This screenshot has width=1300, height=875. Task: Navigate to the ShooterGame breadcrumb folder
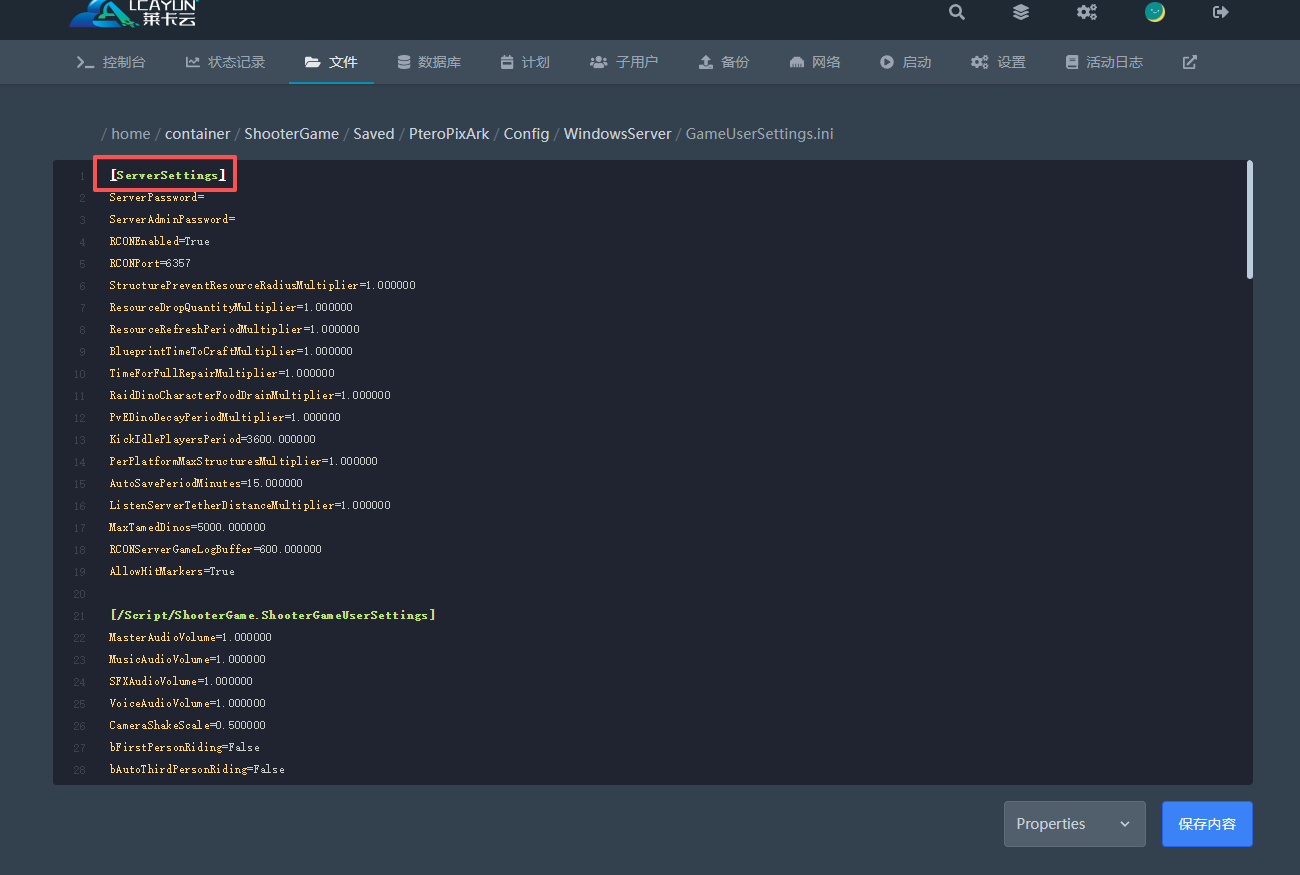(291, 134)
